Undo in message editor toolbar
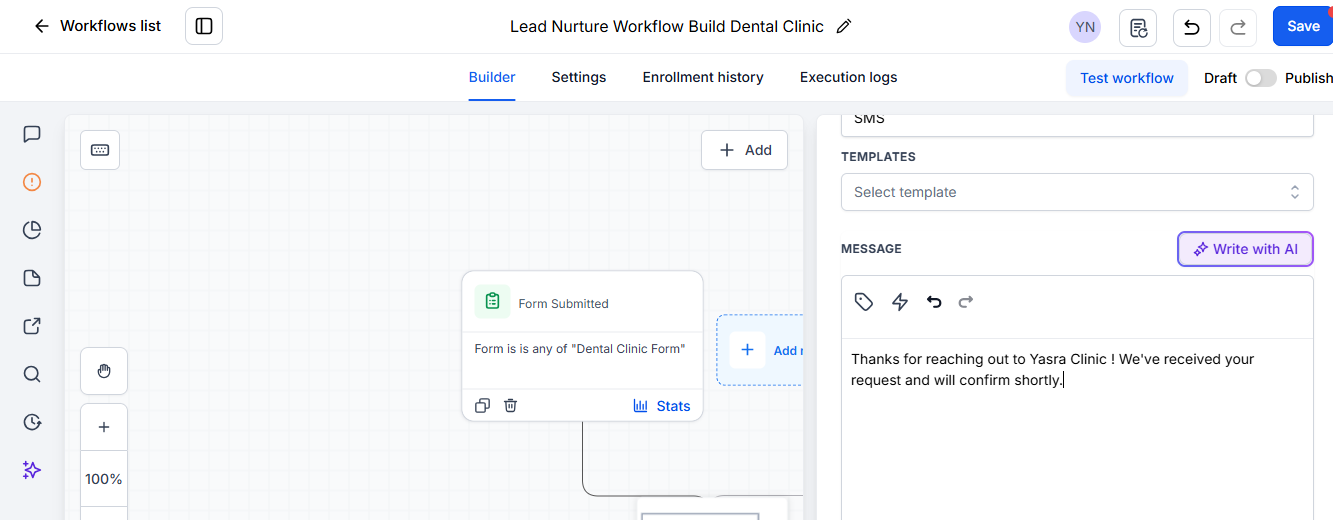The width and height of the screenshot is (1333, 520). tap(934, 301)
